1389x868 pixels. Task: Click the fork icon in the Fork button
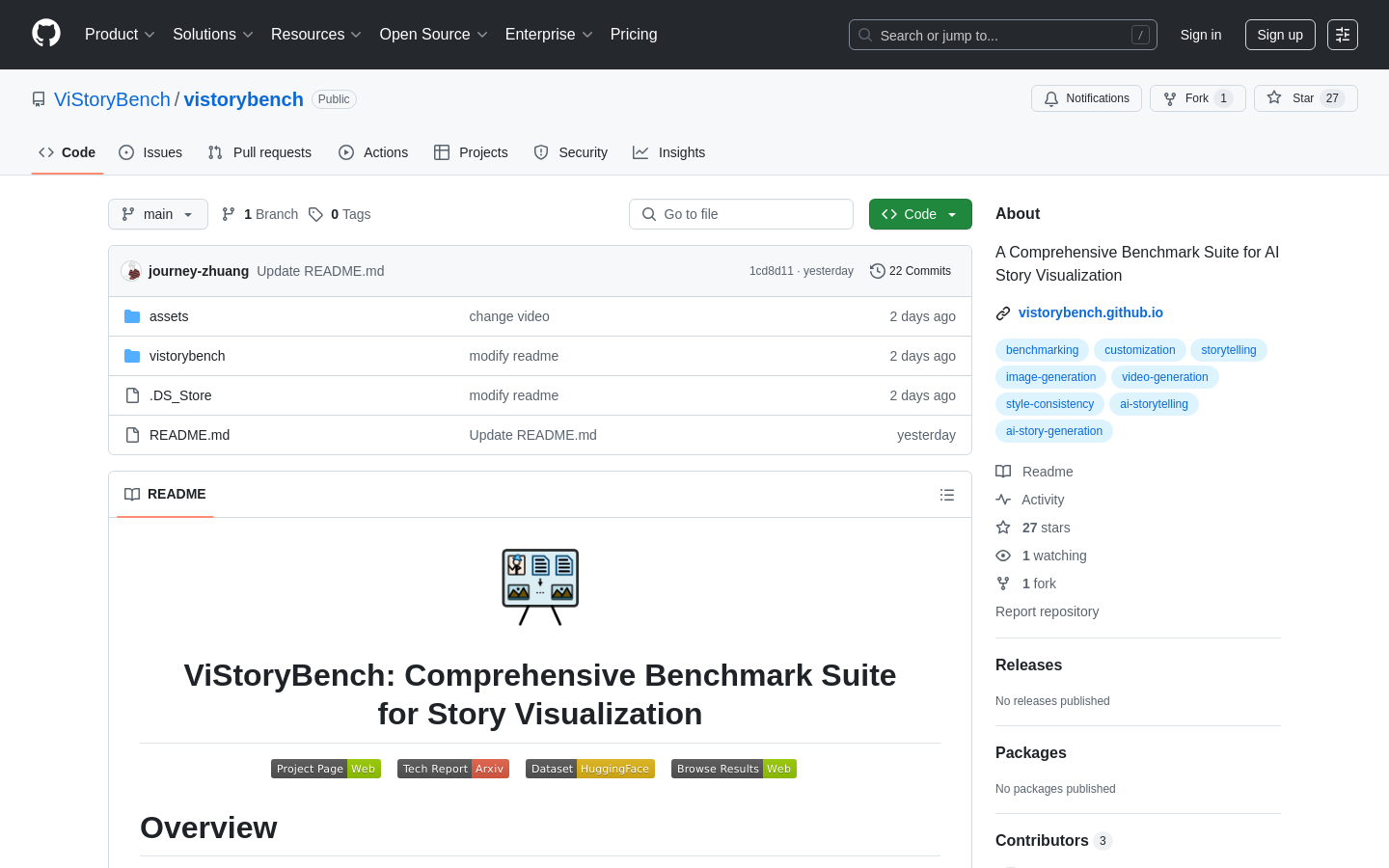coord(1170,98)
